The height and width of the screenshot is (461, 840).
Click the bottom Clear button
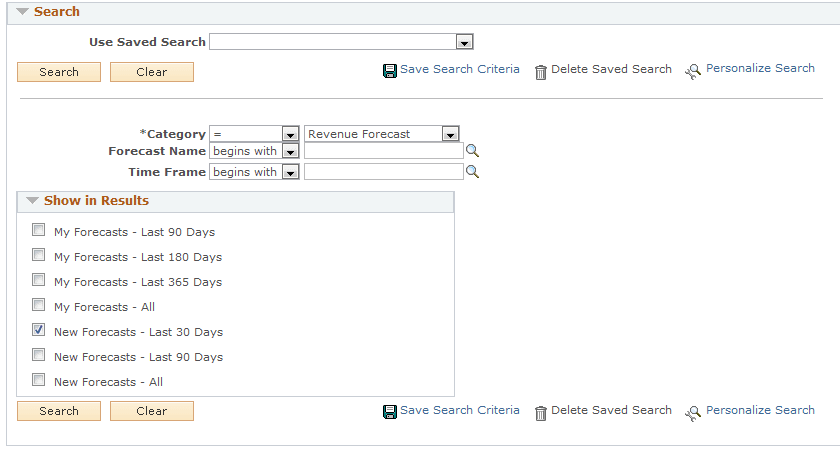152,411
